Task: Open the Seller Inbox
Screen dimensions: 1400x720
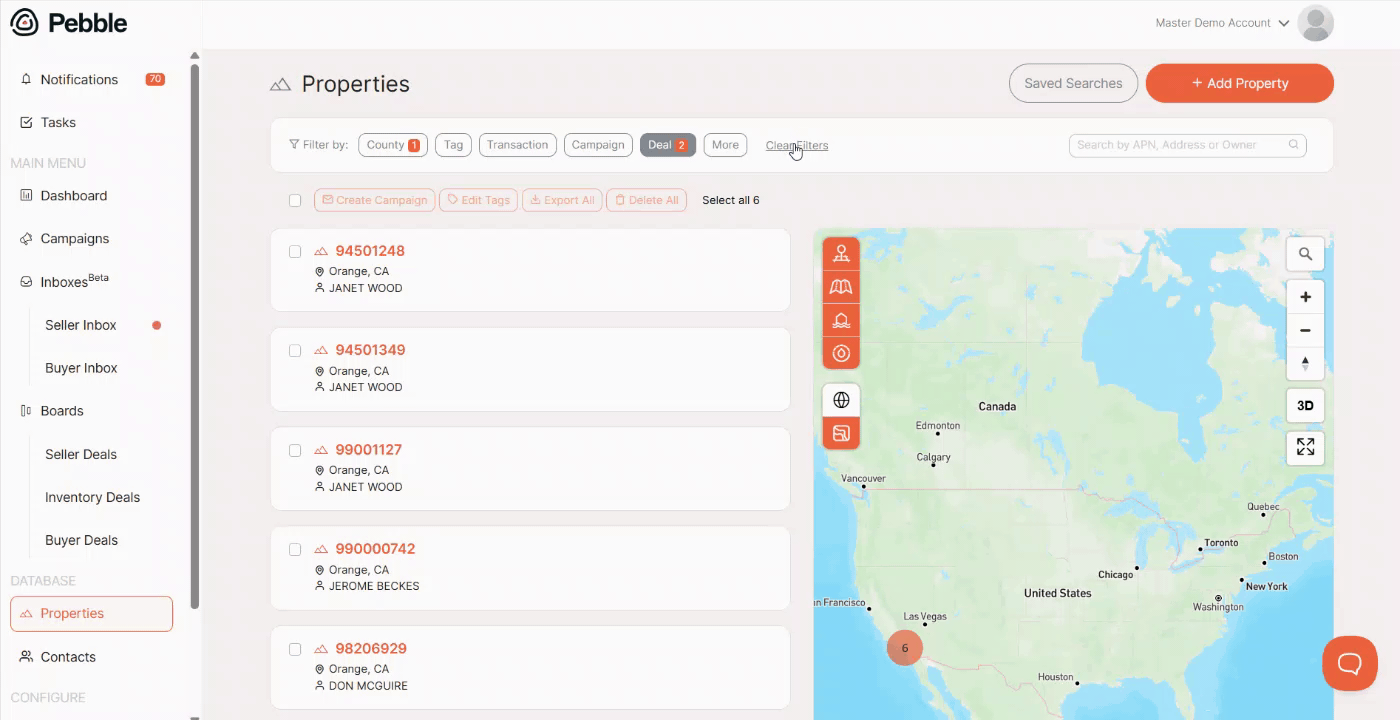Action: pos(81,325)
